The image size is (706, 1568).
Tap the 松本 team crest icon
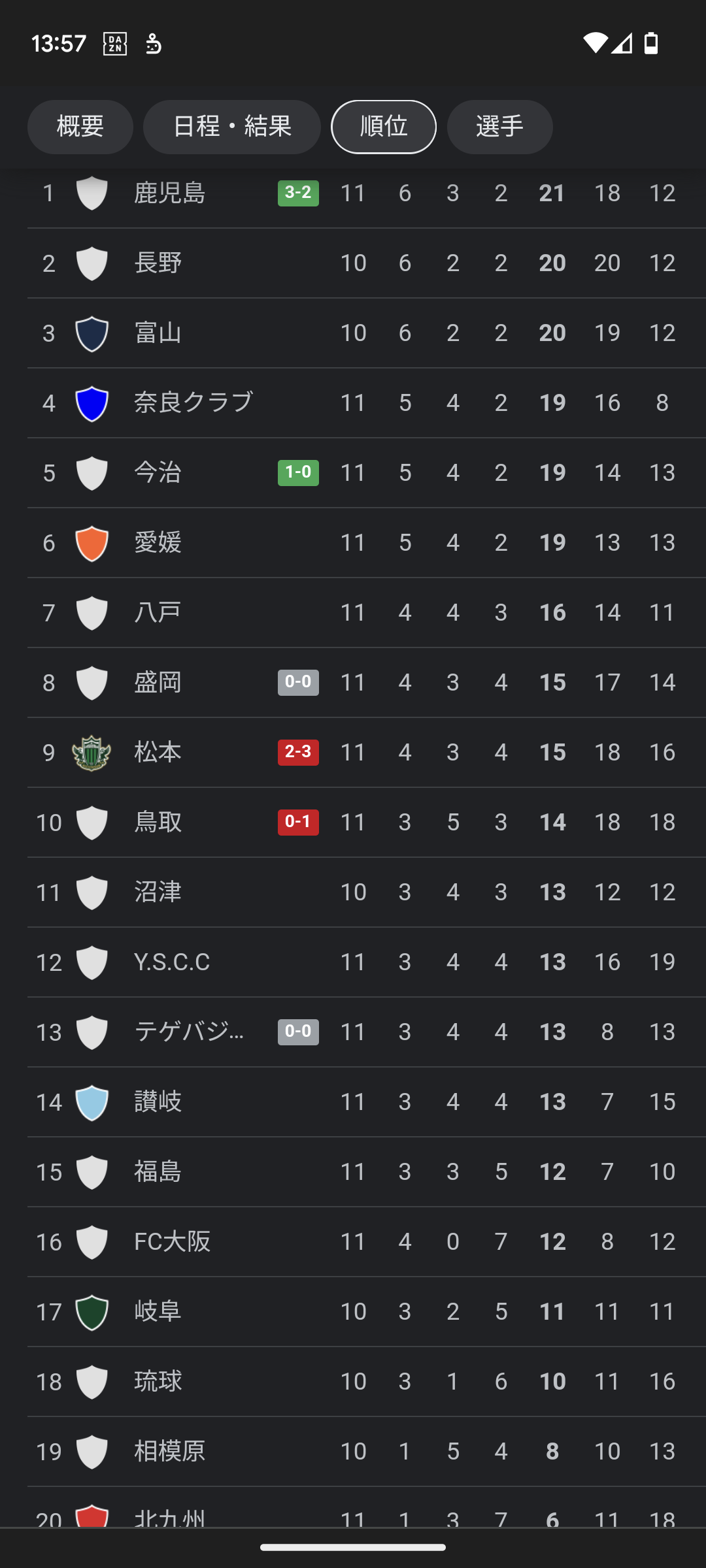point(92,753)
